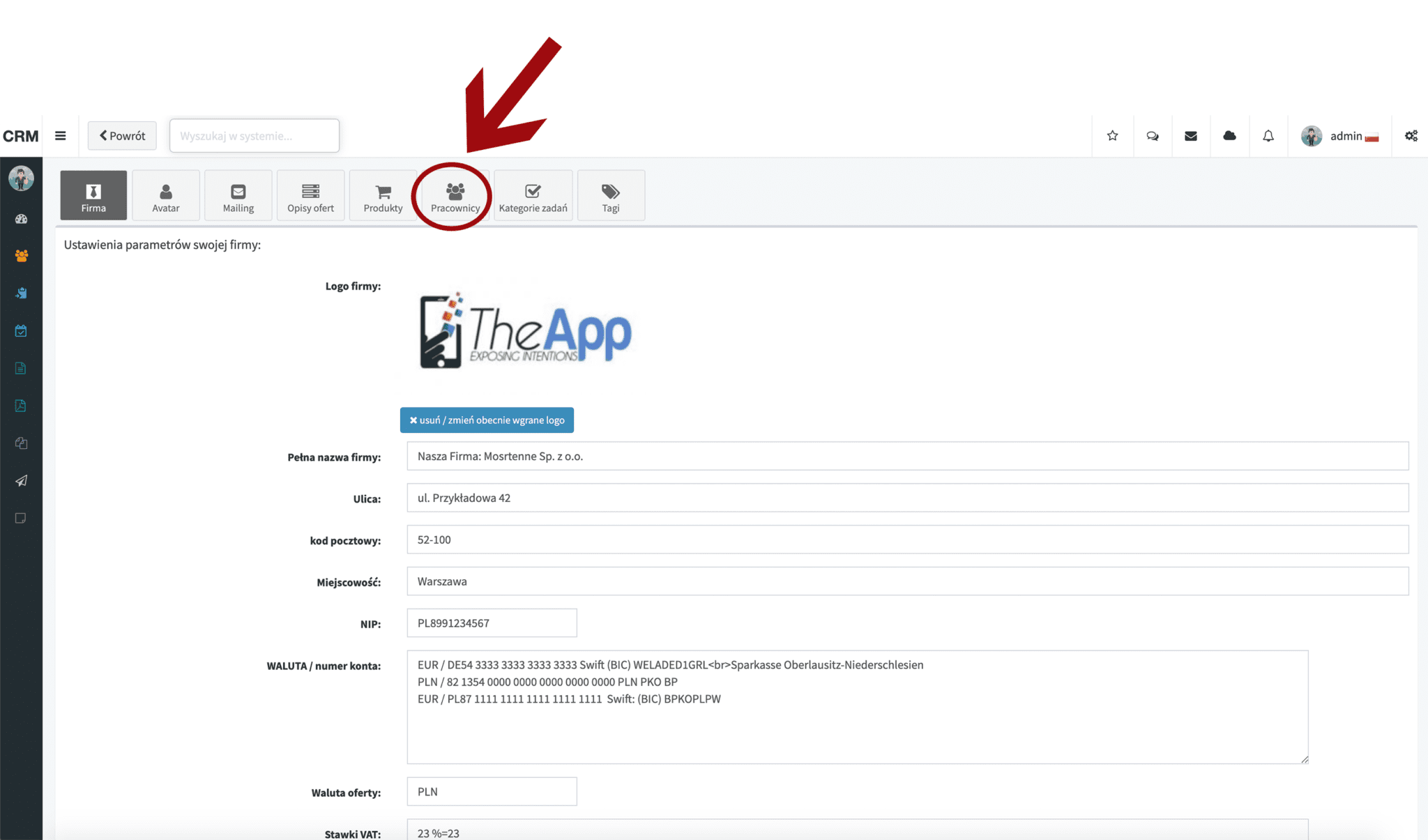Viewport: 1428px width, 840px height.
Task: Open chat messages icon
Action: [1152, 136]
